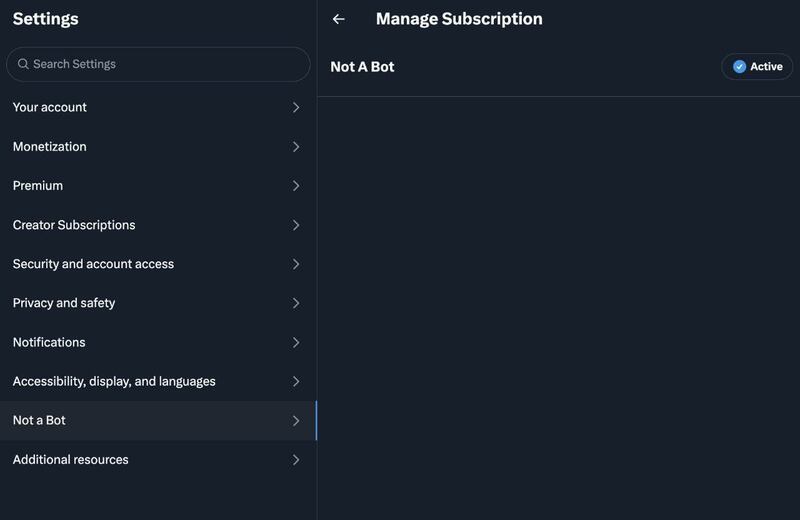Expand the Premium section via its chevron
The image size is (800, 520).
pyautogui.click(x=296, y=186)
